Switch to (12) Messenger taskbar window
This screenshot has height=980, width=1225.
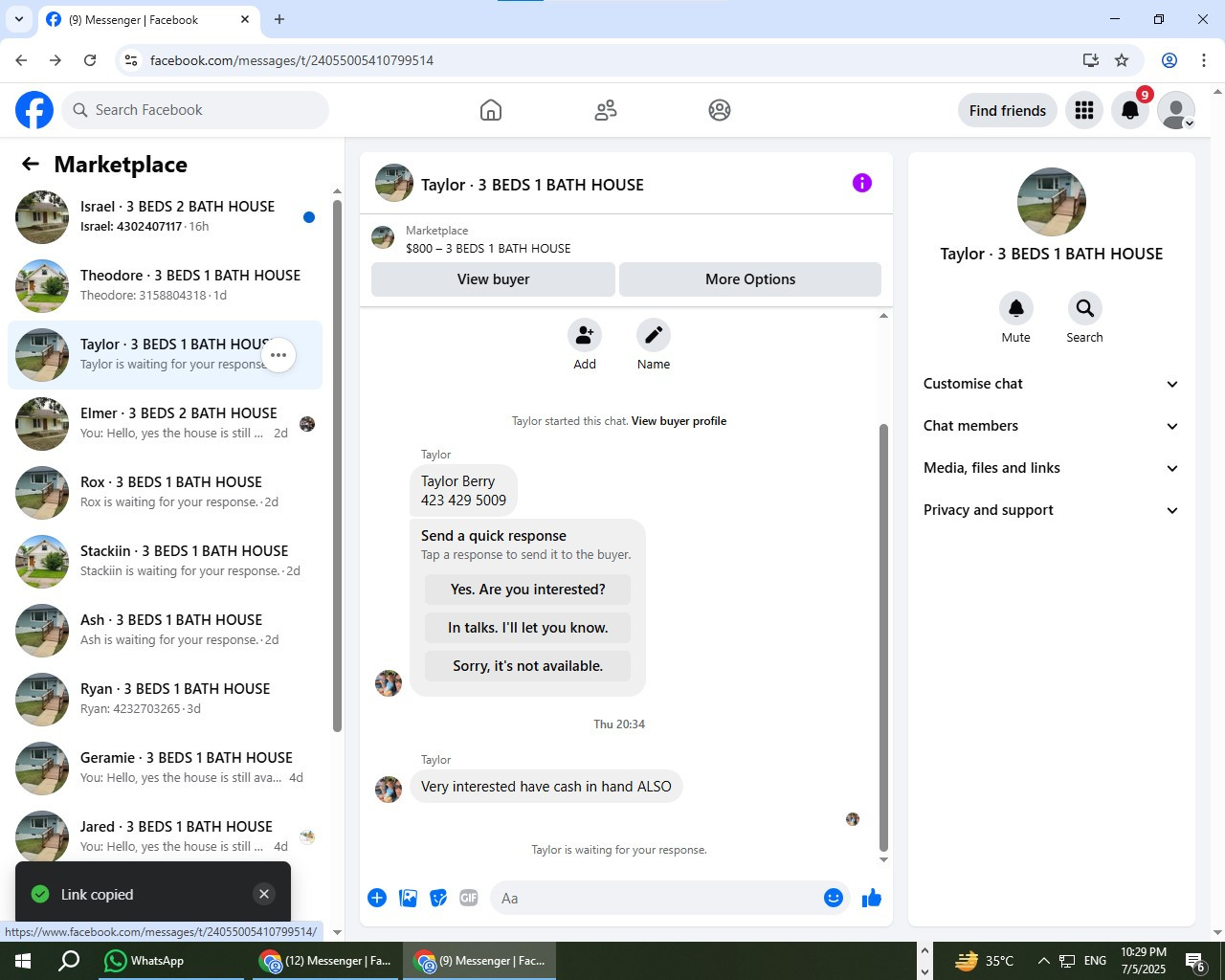(326, 961)
